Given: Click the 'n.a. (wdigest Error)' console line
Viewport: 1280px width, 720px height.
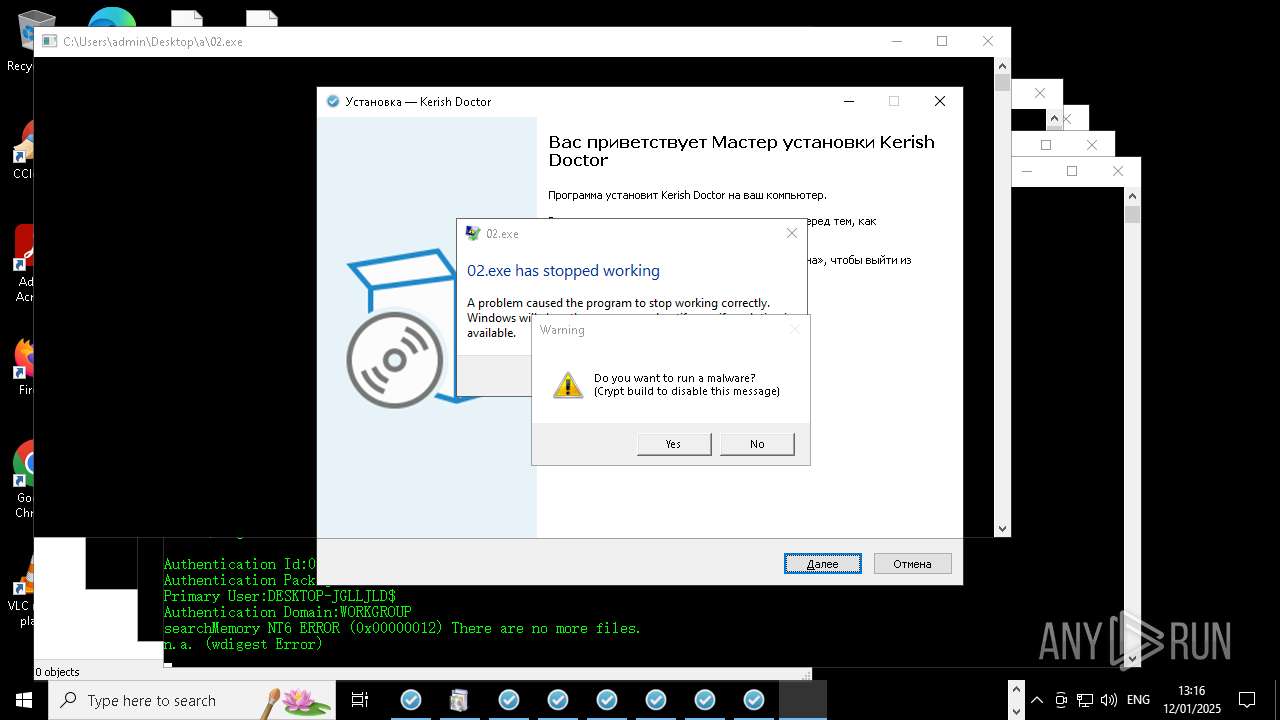Looking at the screenshot, I should pos(243,644).
